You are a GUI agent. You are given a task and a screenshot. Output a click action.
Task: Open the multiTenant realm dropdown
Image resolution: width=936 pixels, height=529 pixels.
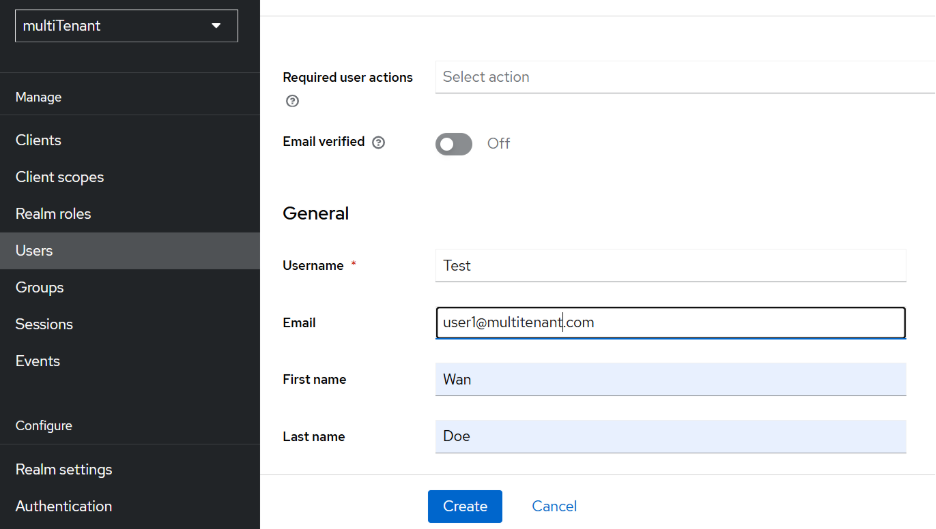[x=126, y=26]
